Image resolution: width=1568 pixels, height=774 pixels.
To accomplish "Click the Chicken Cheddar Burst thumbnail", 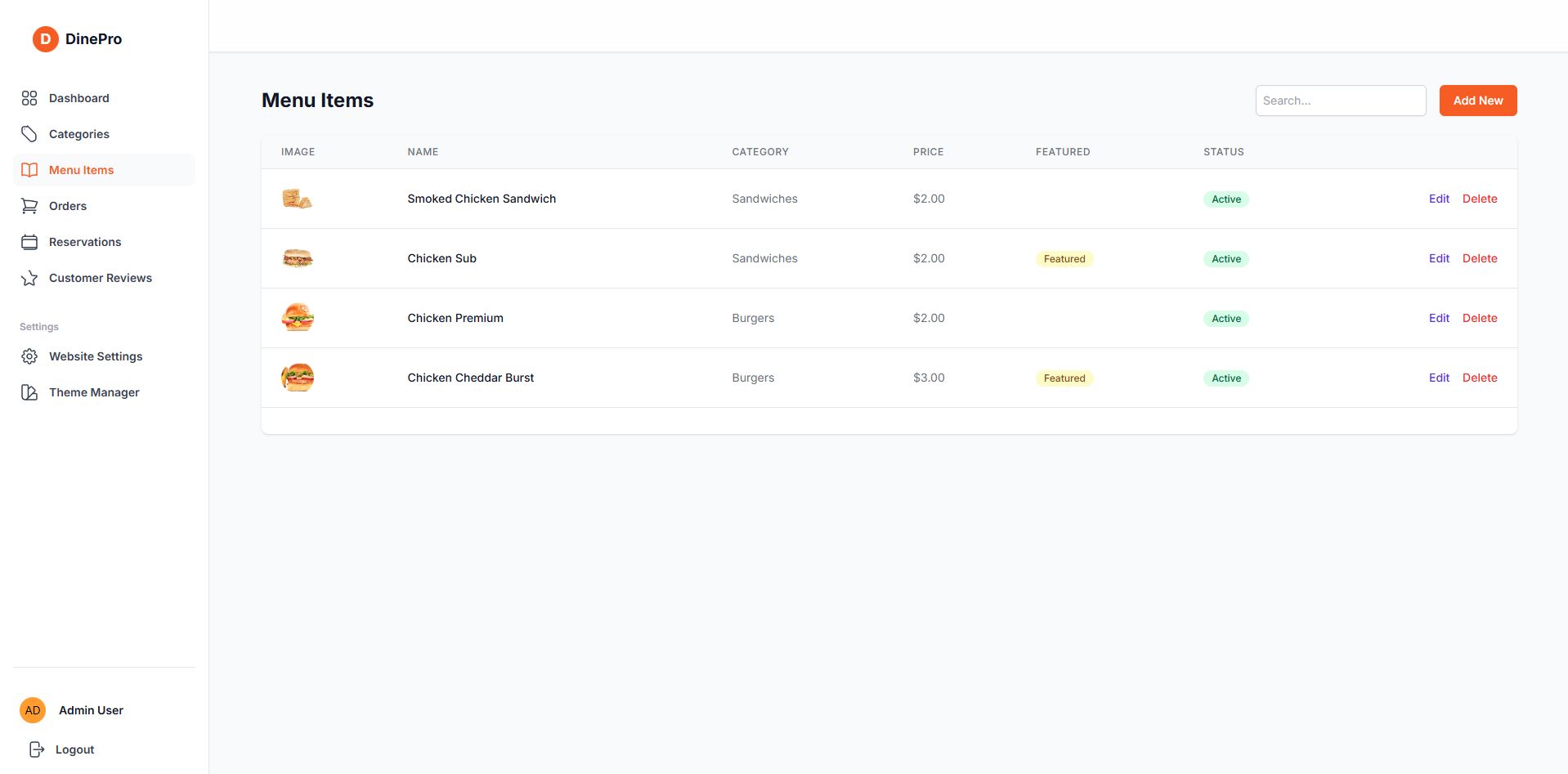I will point(298,378).
